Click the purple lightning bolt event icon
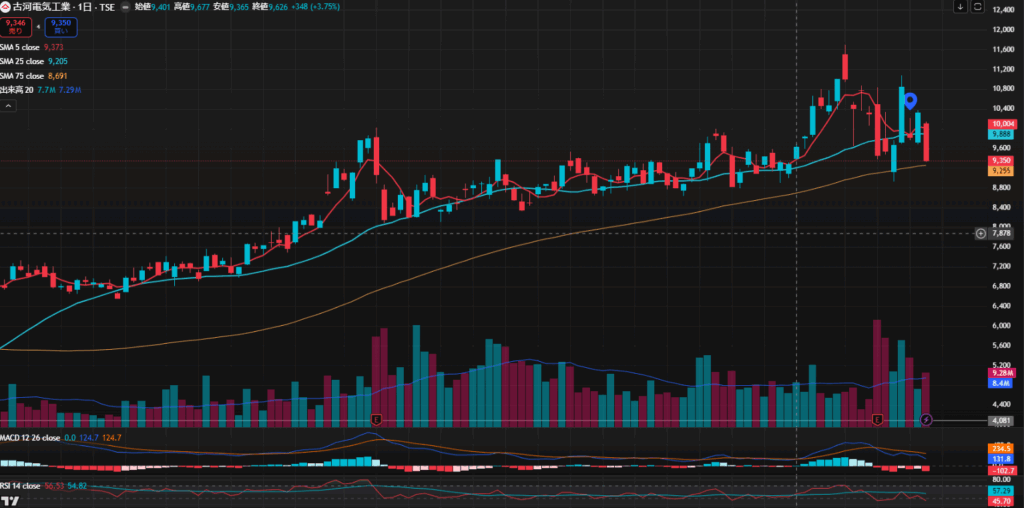This screenshot has width=1024, height=508. coord(926,420)
